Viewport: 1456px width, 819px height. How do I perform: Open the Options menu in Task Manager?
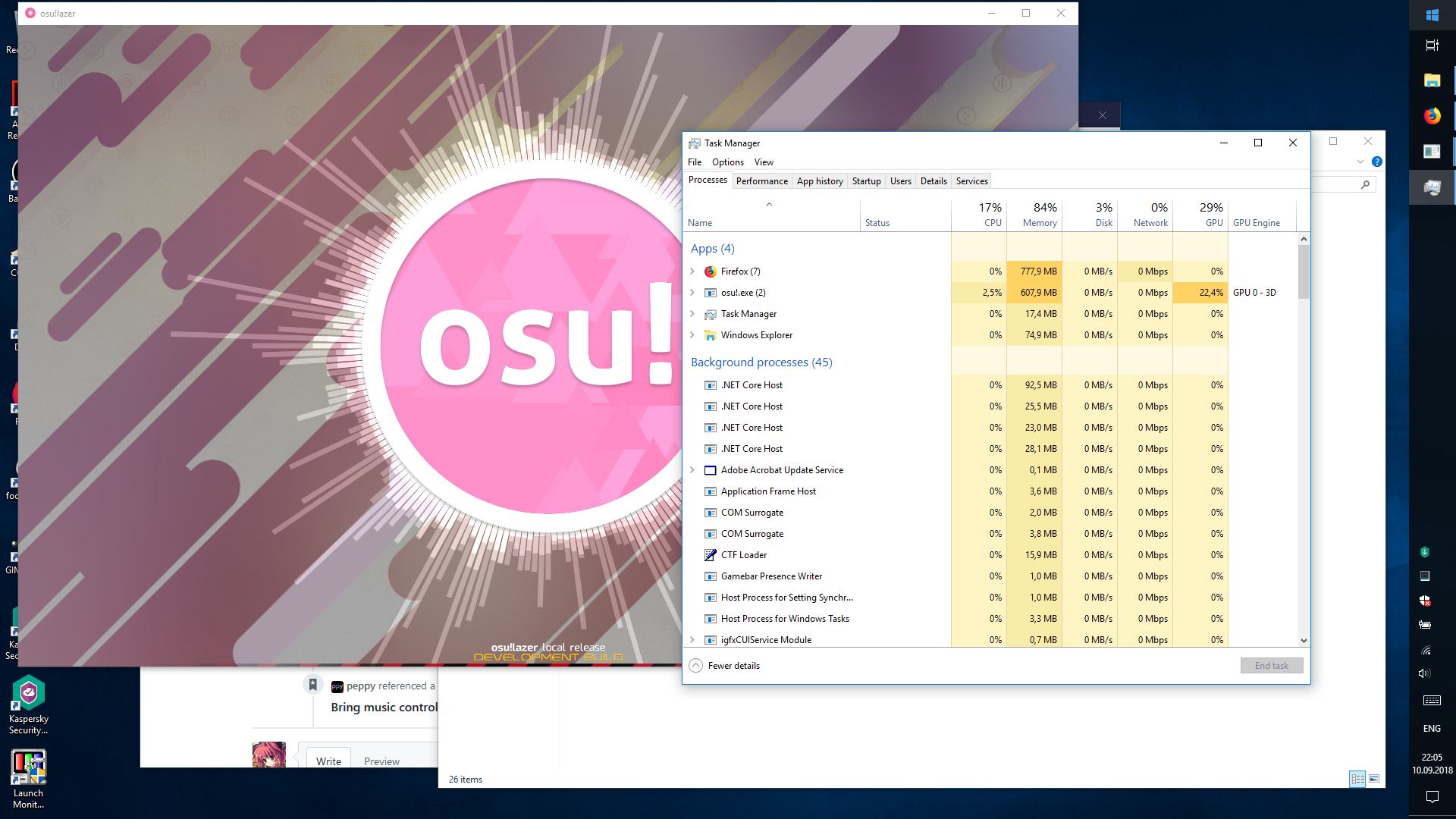point(728,162)
